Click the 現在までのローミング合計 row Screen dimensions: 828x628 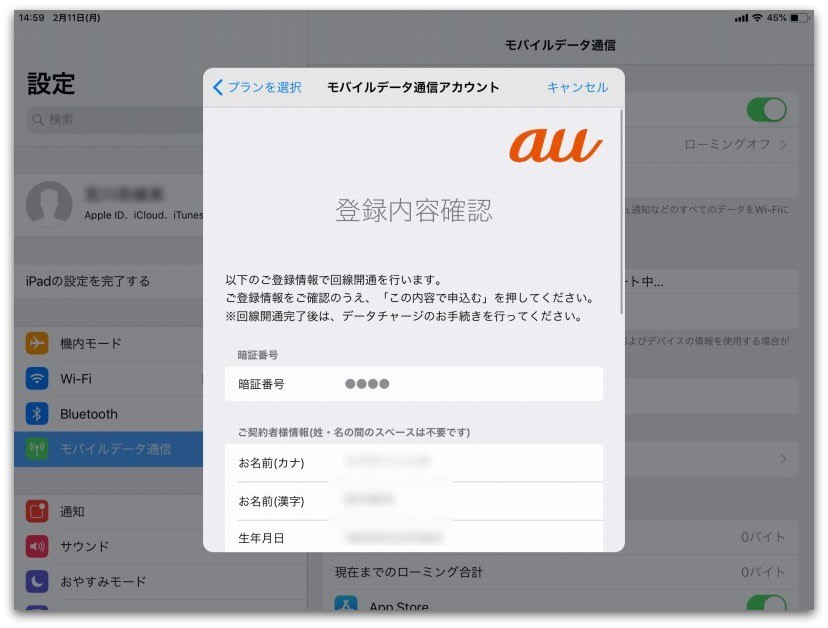[x=560, y=572]
